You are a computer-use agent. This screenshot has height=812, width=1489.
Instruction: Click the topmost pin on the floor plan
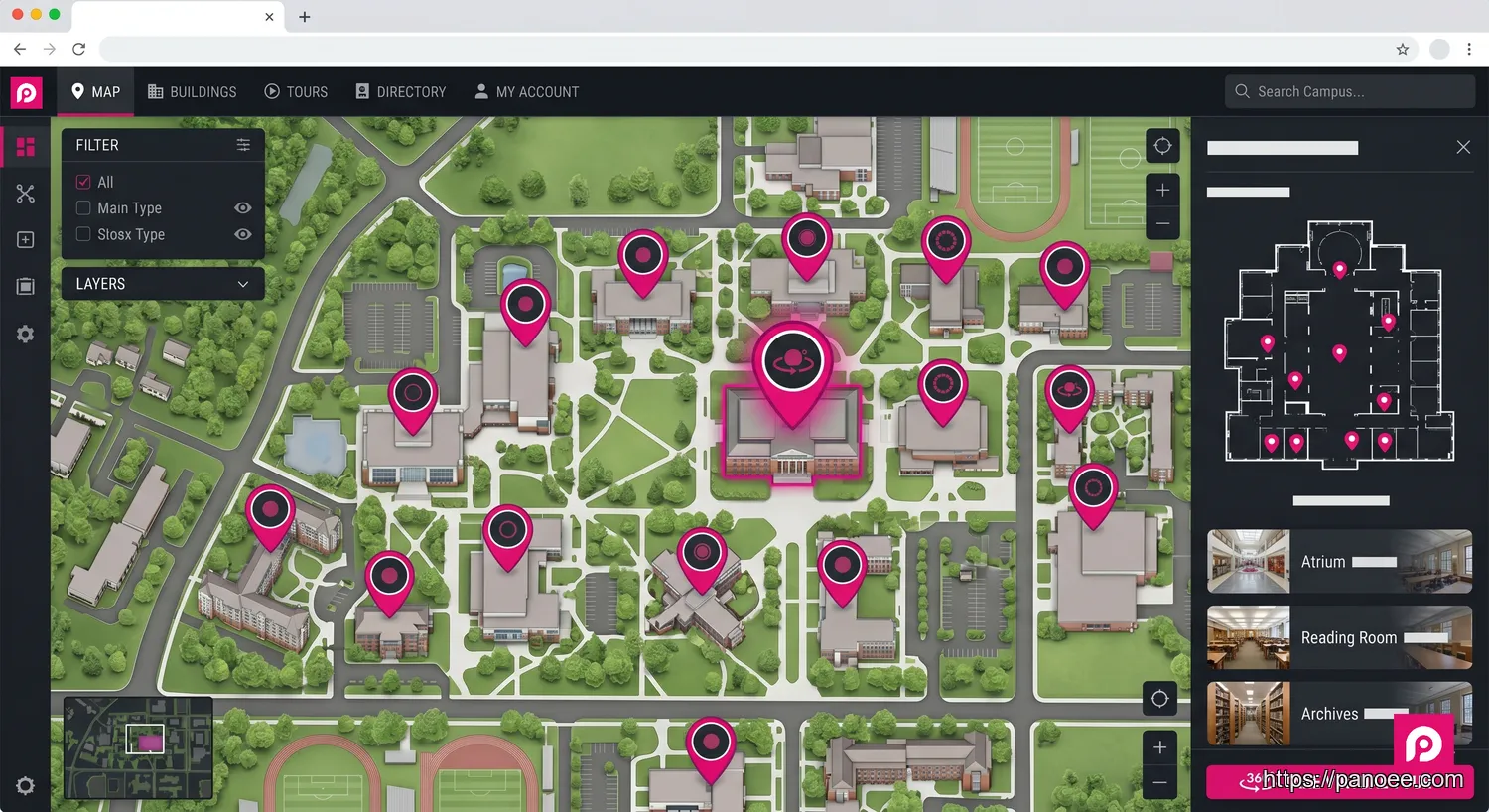coord(1339,270)
